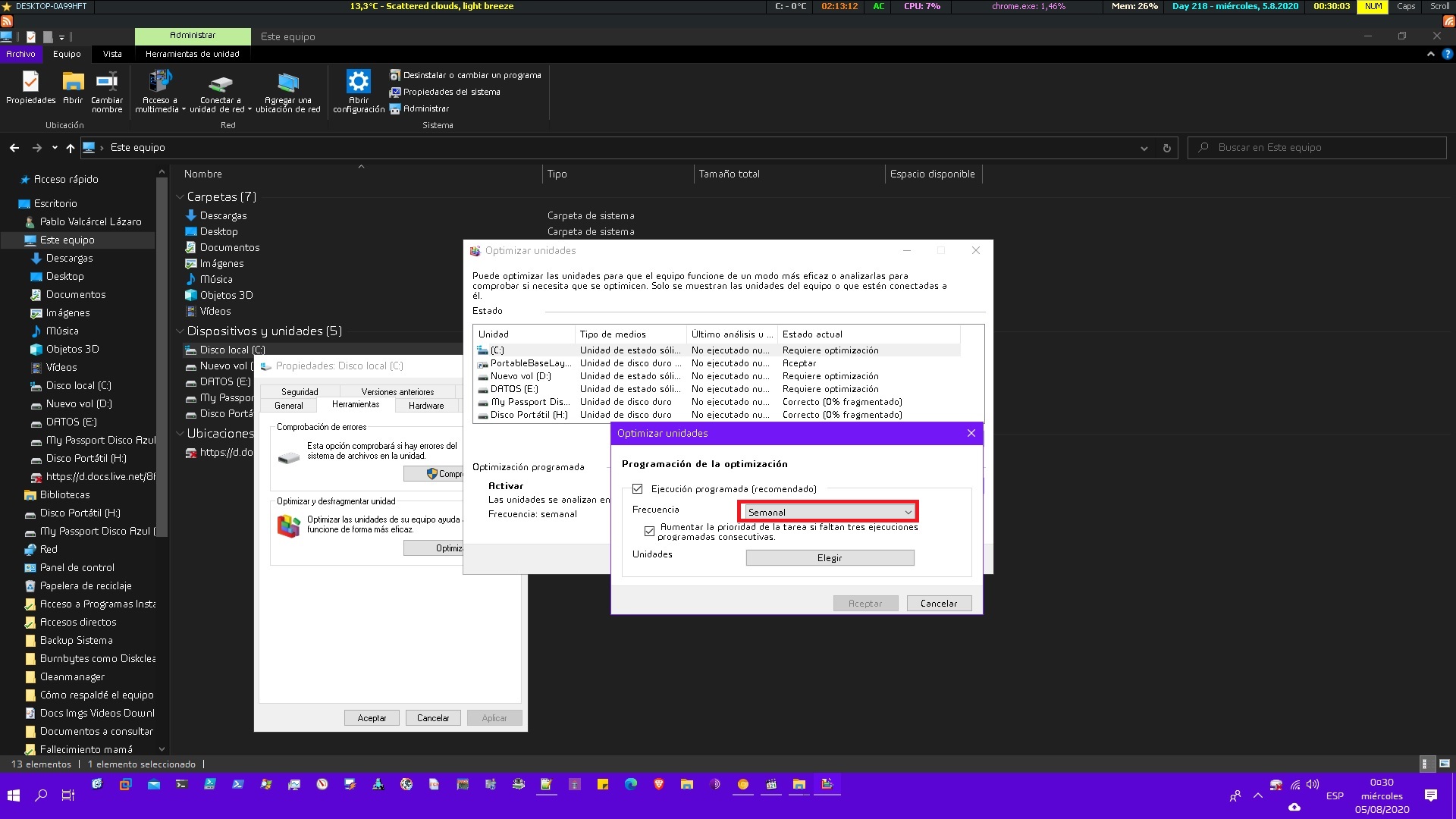
Task: Click the Cambiar nombre ribbon icon
Action: 107,81
